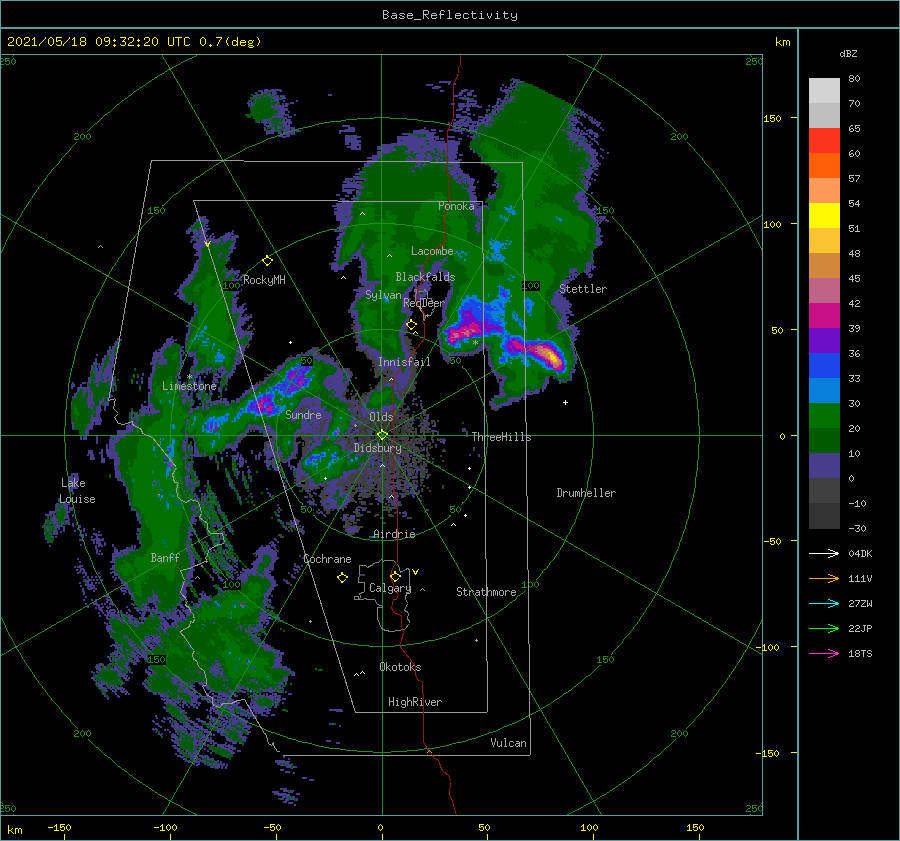Screen dimensions: 900x841
Task: Click the Didsbury label
Action: click(378, 448)
